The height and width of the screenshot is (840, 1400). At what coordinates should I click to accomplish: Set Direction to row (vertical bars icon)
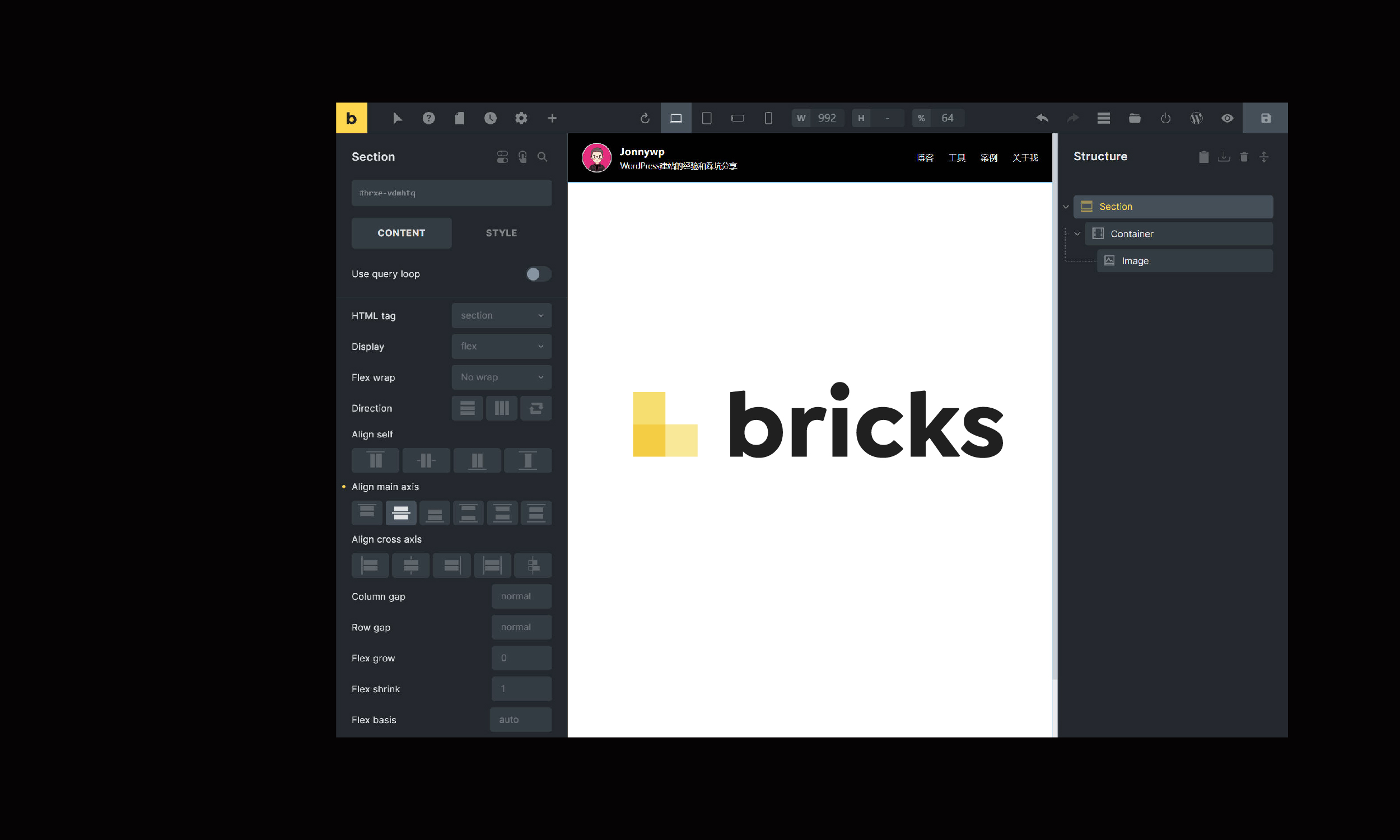click(x=501, y=408)
